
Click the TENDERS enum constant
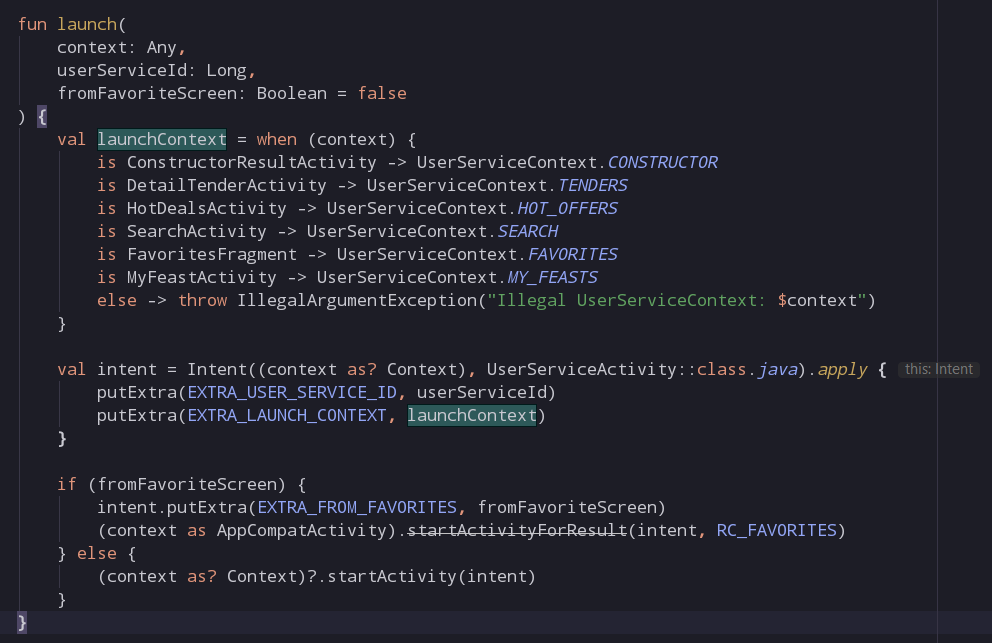point(592,185)
